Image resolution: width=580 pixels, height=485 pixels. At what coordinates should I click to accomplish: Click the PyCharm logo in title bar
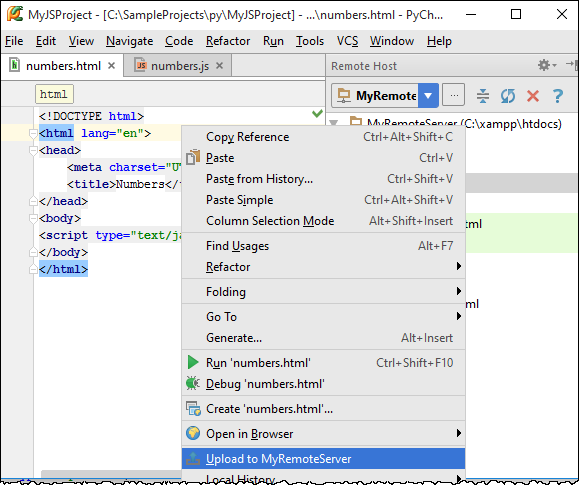(15, 14)
